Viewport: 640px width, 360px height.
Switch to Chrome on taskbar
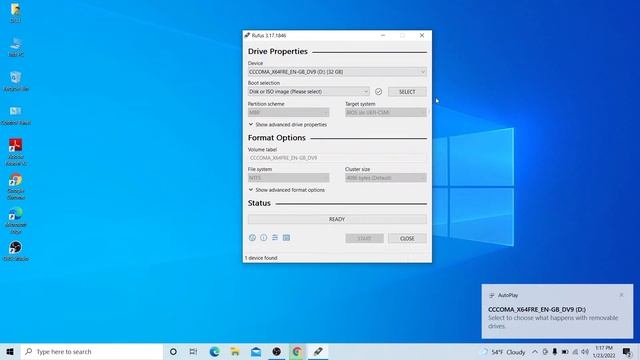[x=297, y=351]
